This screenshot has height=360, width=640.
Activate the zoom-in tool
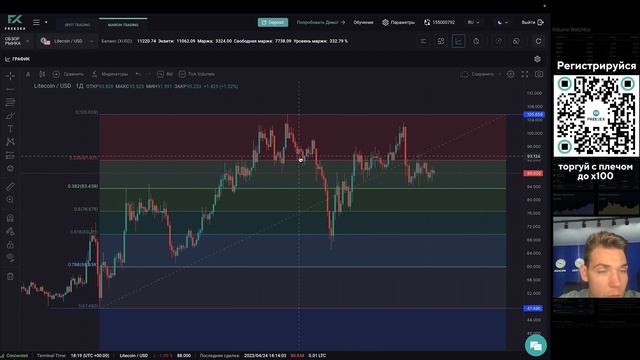(x=10, y=200)
